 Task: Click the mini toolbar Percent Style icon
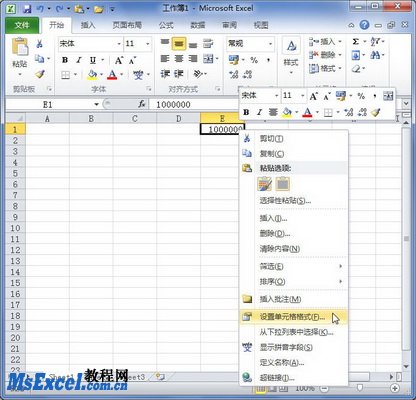361,96
